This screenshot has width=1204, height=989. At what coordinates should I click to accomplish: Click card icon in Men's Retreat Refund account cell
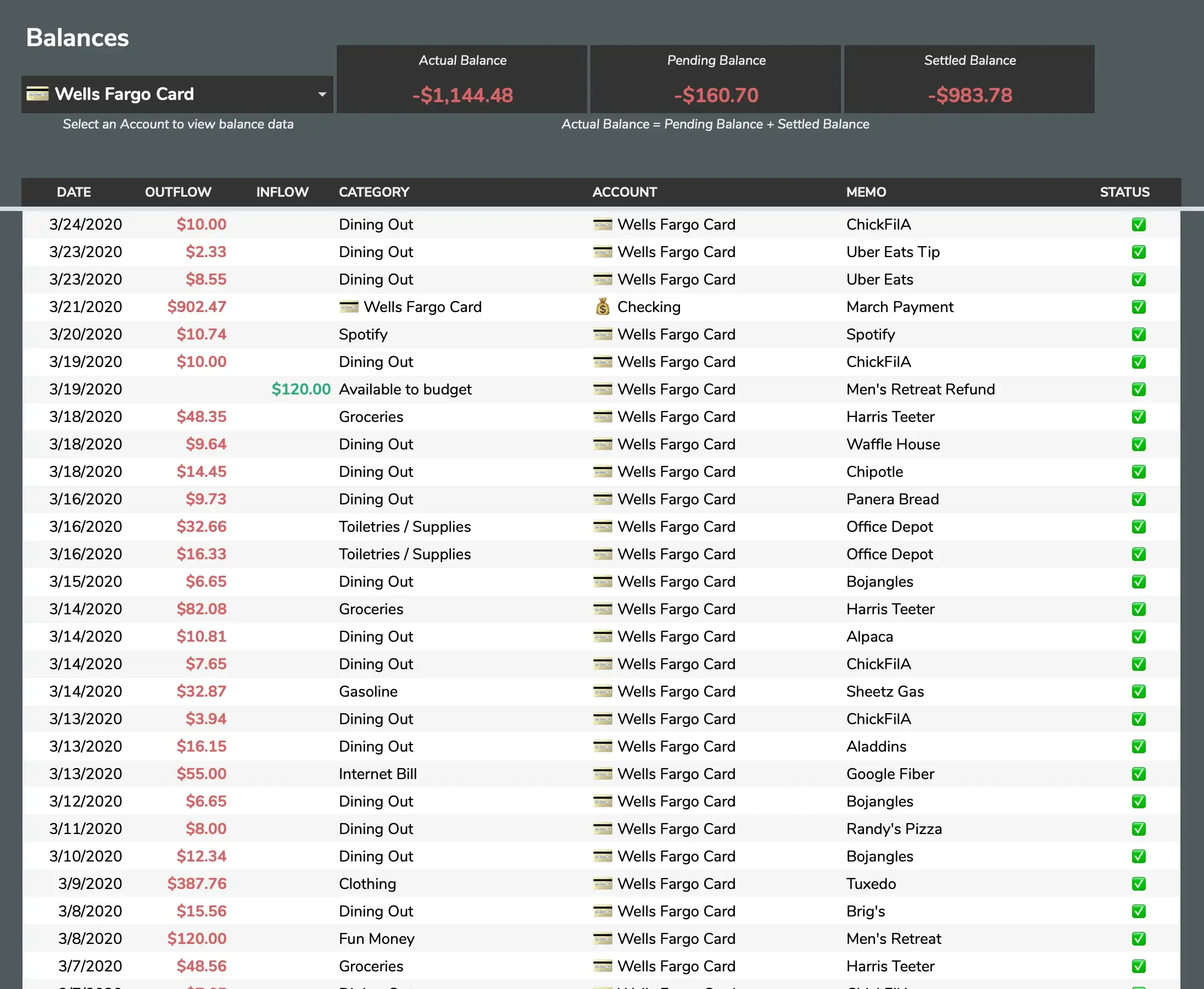pyautogui.click(x=603, y=389)
